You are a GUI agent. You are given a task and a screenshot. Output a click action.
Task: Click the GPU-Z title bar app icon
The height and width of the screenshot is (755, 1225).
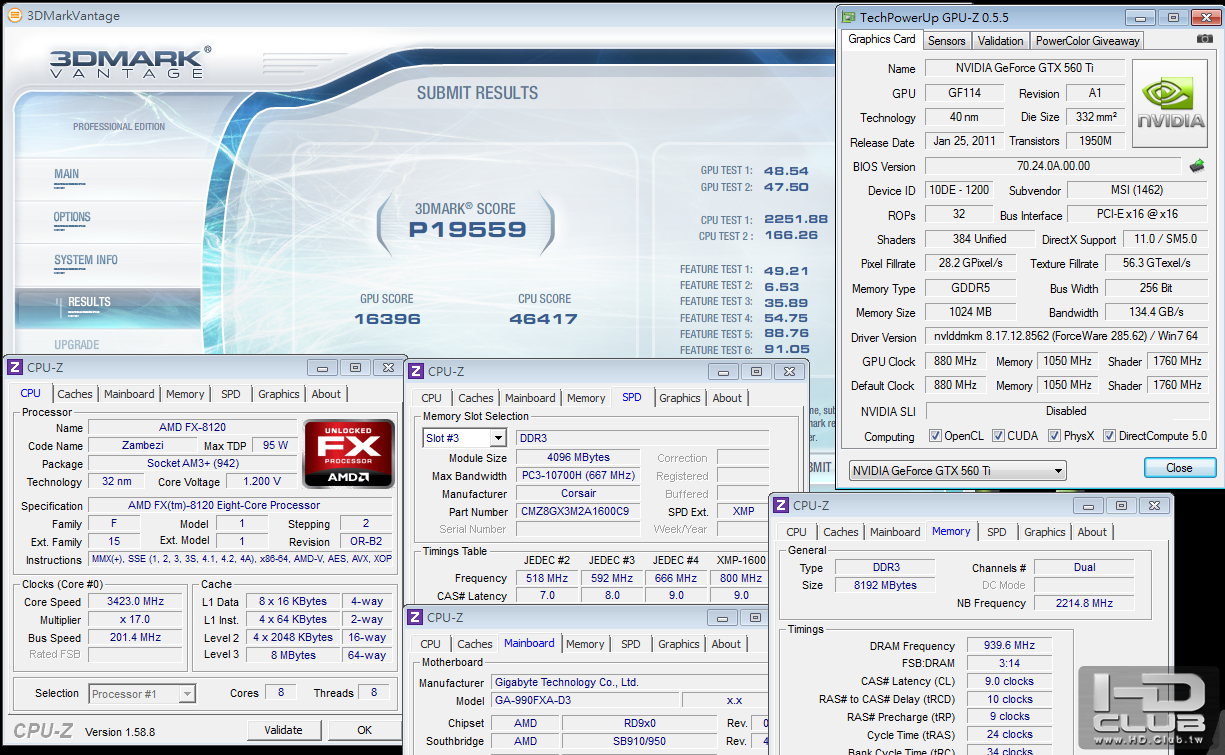pos(848,17)
